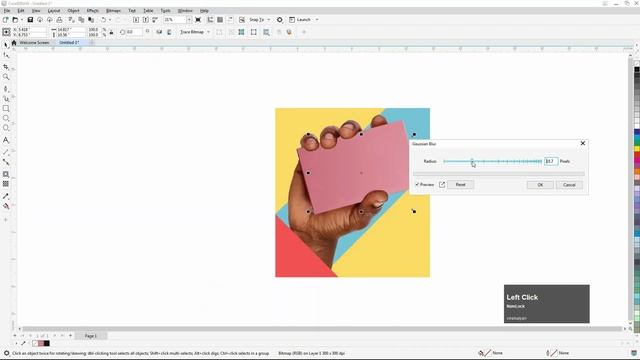The width and height of the screenshot is (640, 360).
Task: Select the Artistic Media tool
Action: pyautogui.click(x=6, y=98)
